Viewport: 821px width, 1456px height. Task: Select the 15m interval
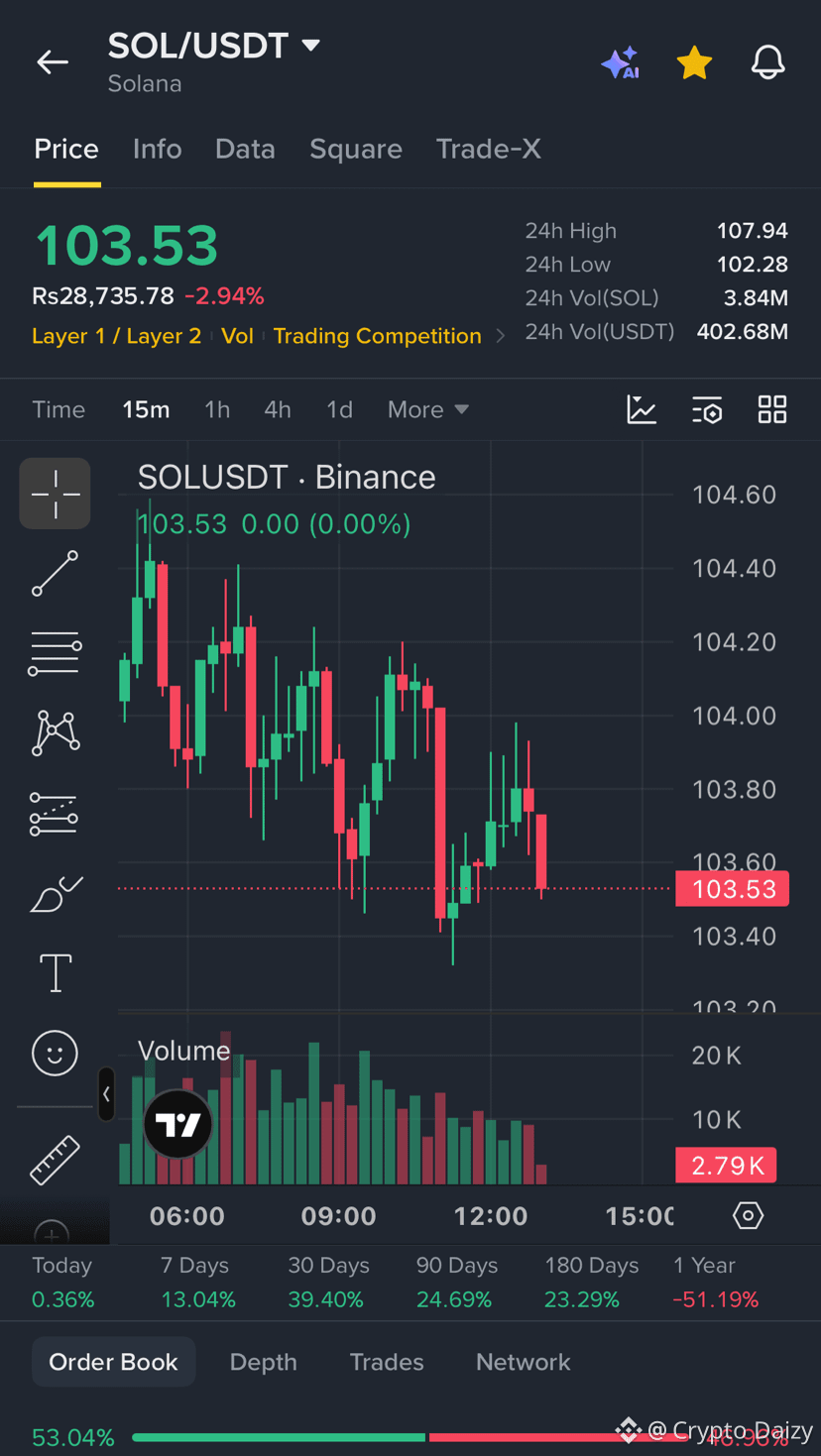point(146,409)
